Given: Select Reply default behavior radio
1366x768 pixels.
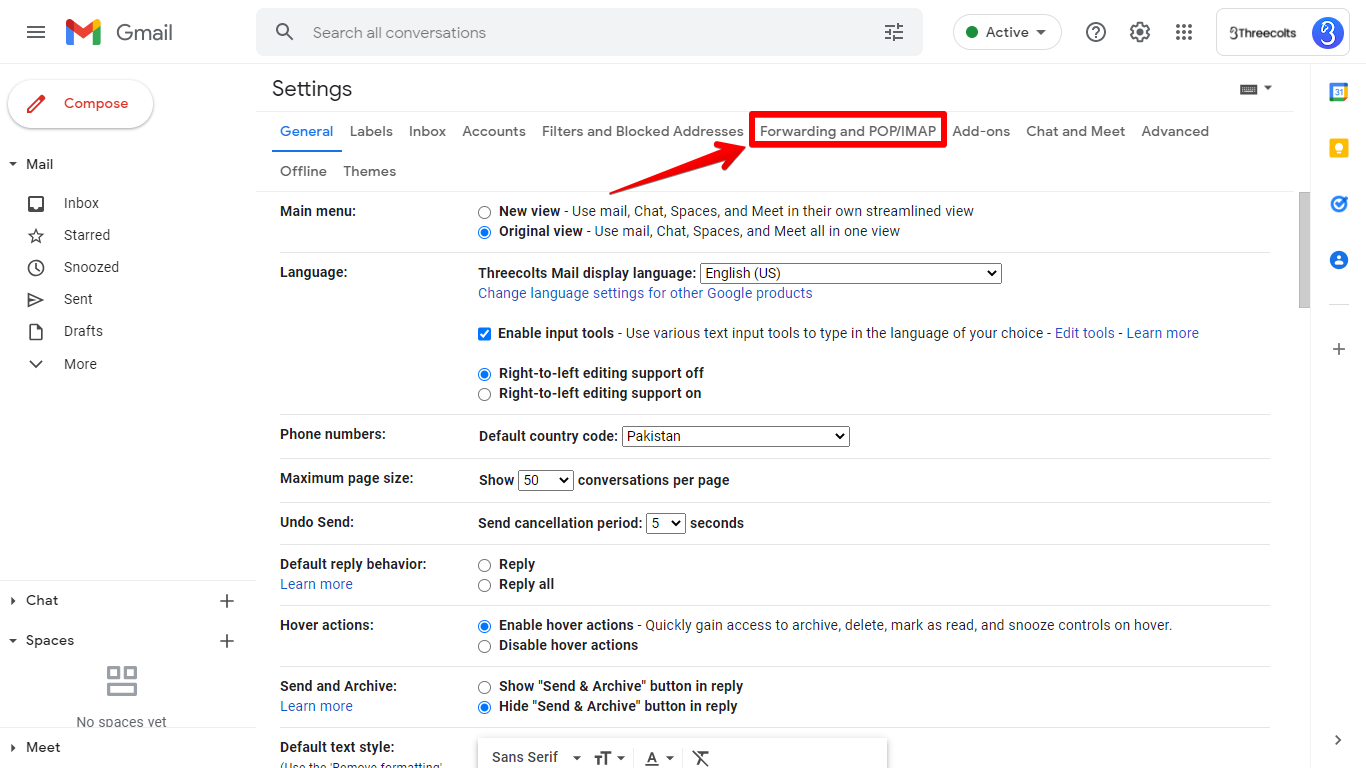Looking at the screenshot, I should tap(485, 565).
